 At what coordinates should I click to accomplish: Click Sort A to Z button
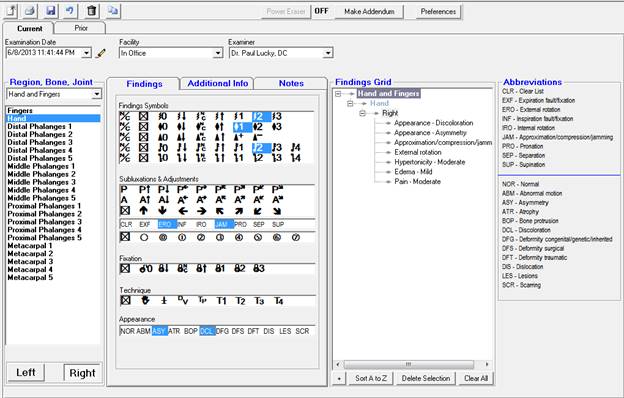pos(371,378)
